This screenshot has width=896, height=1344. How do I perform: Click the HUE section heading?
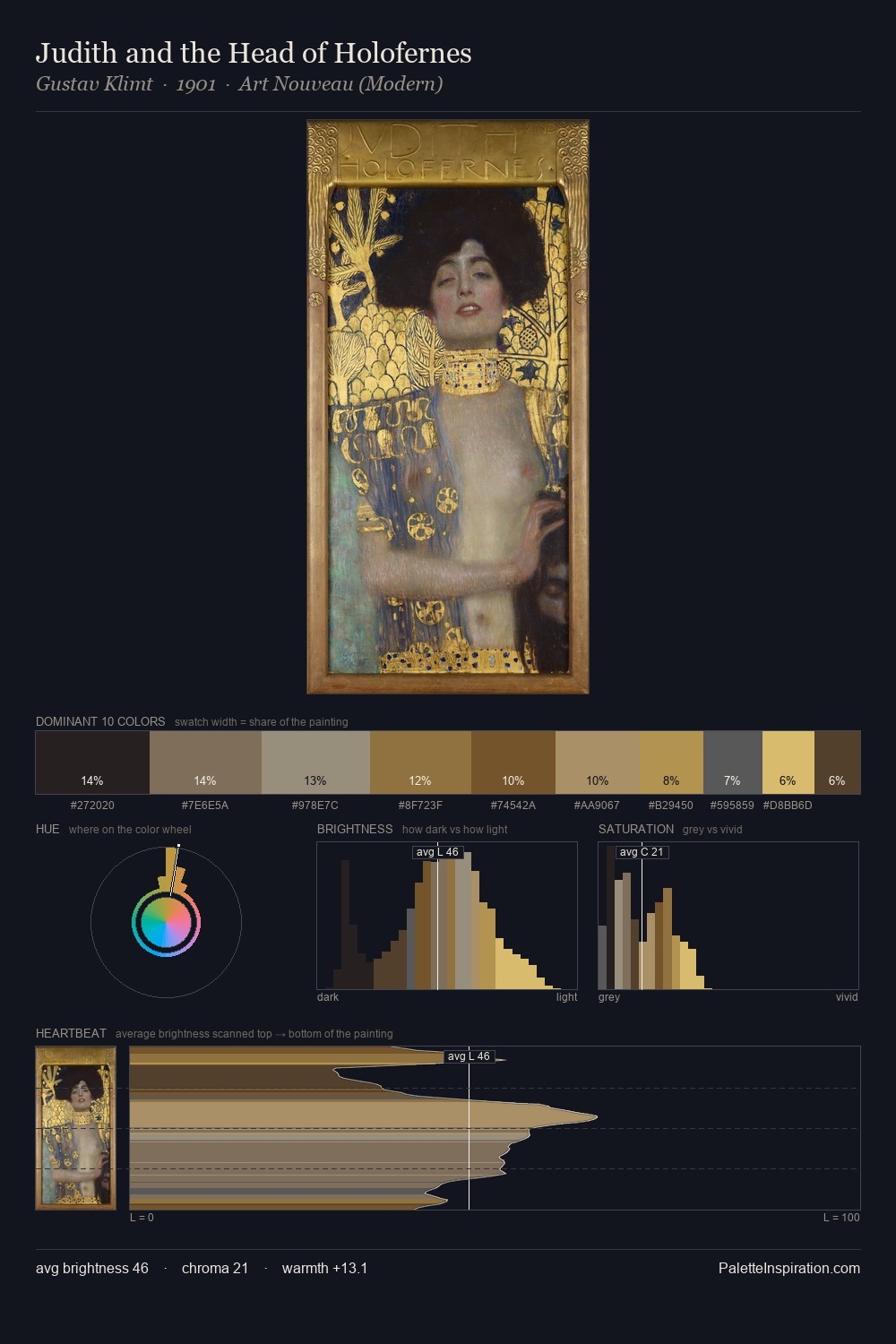[x=47, y=829]
